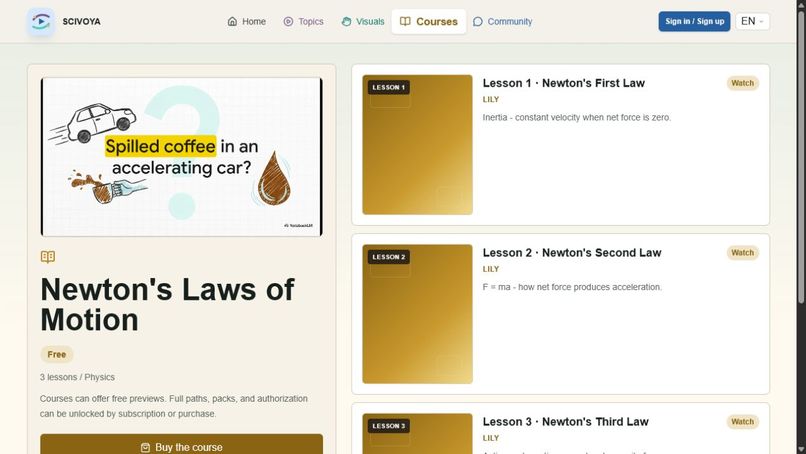Click the page vertical scrollbar thumb
The height and width of the screenshot is (454, 806).
(x=801, y=156)
